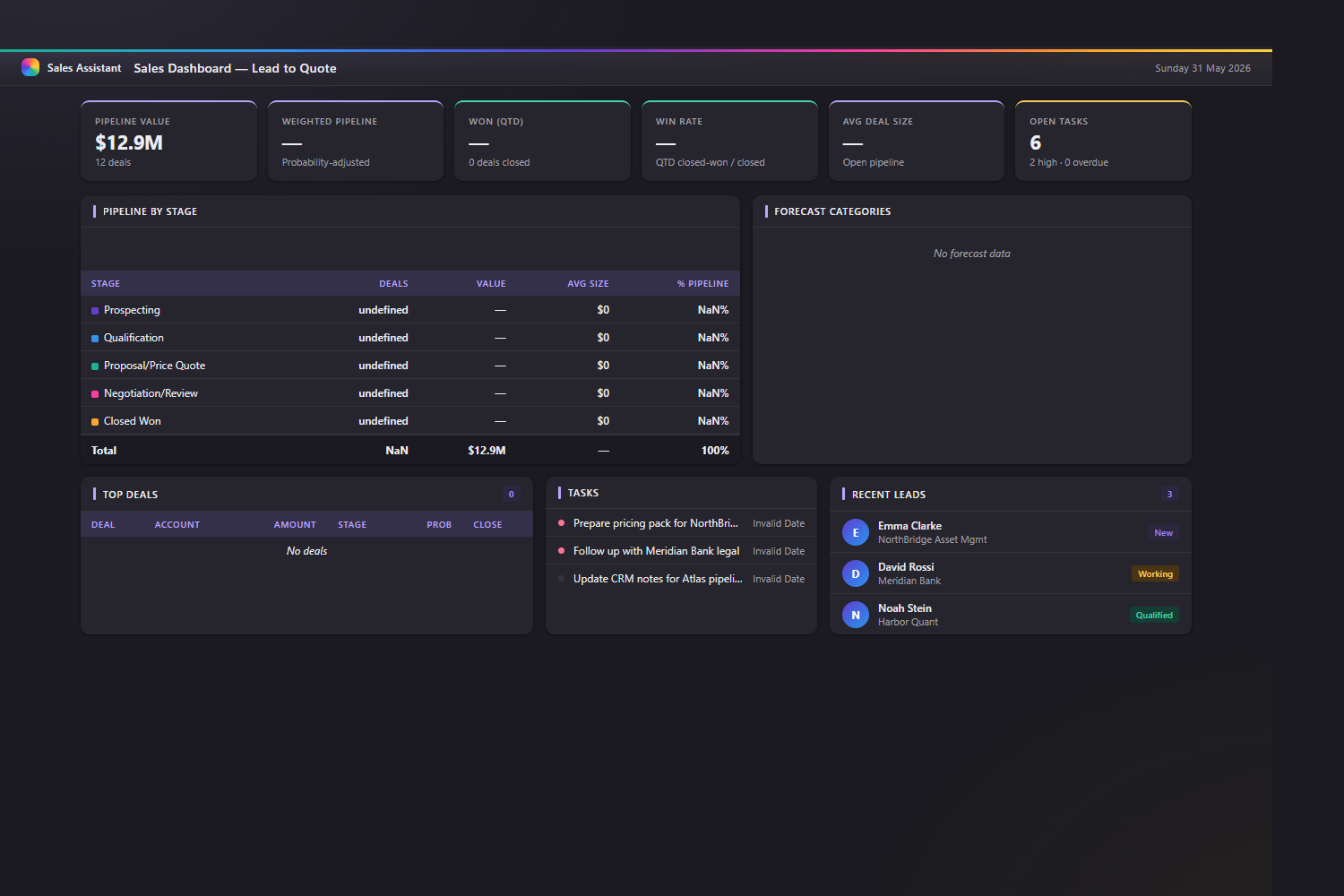Viewport: 1344px width, 896px height.
Task: Open task 'Prepare pricing pack for NorthBri...'
Action: (x=656, y=523)
